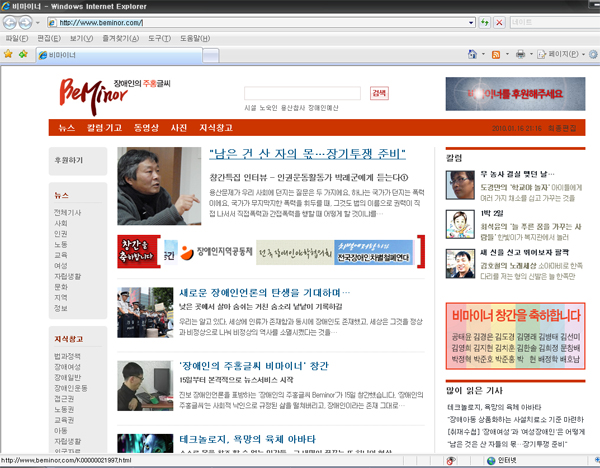Viewport: 600px width, 468px height.
Task: Click the red 창간을 축하합니다 banner image
Action: [x=139, y=251]
